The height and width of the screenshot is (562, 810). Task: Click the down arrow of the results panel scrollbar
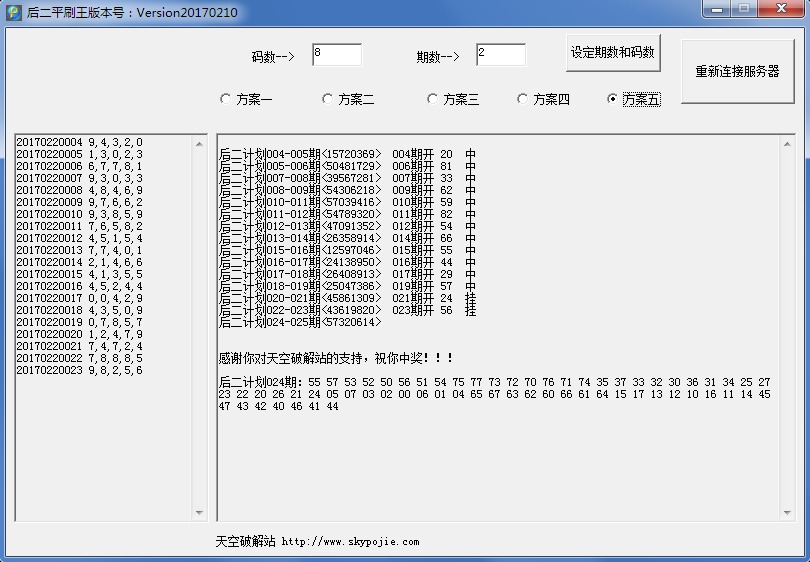(786, 513)
